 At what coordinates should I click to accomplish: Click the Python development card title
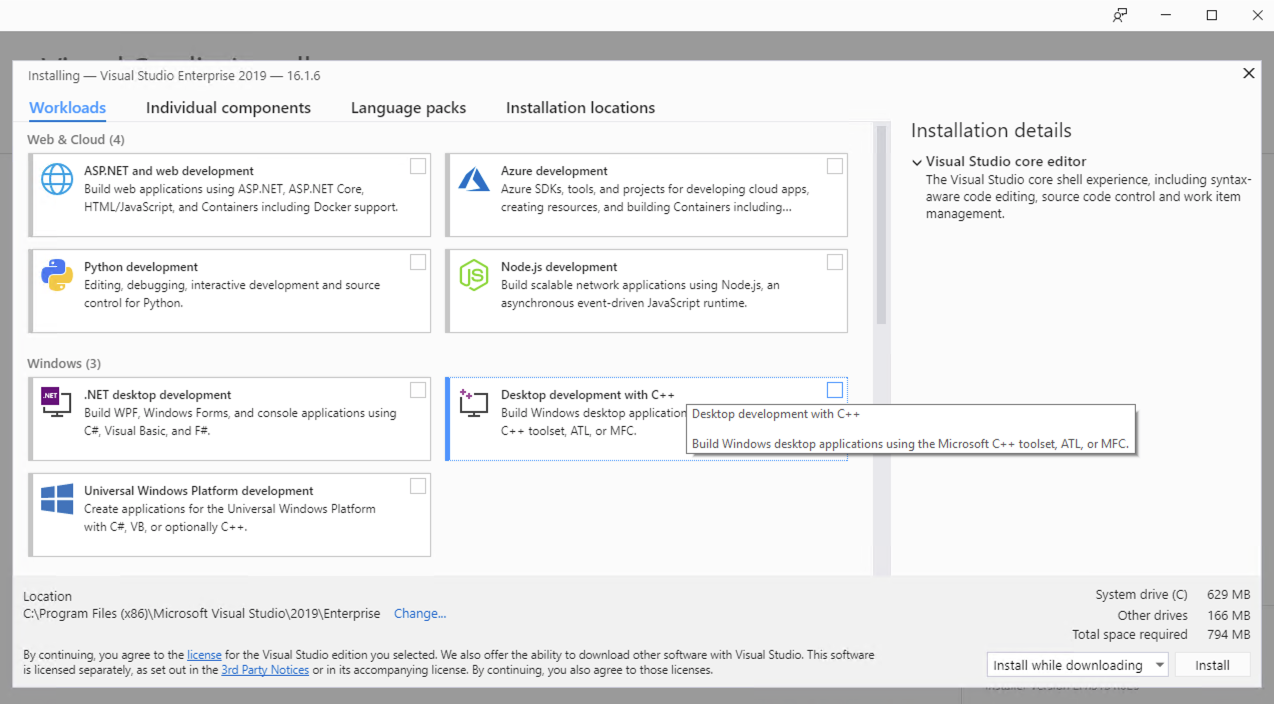coord(141,267)
